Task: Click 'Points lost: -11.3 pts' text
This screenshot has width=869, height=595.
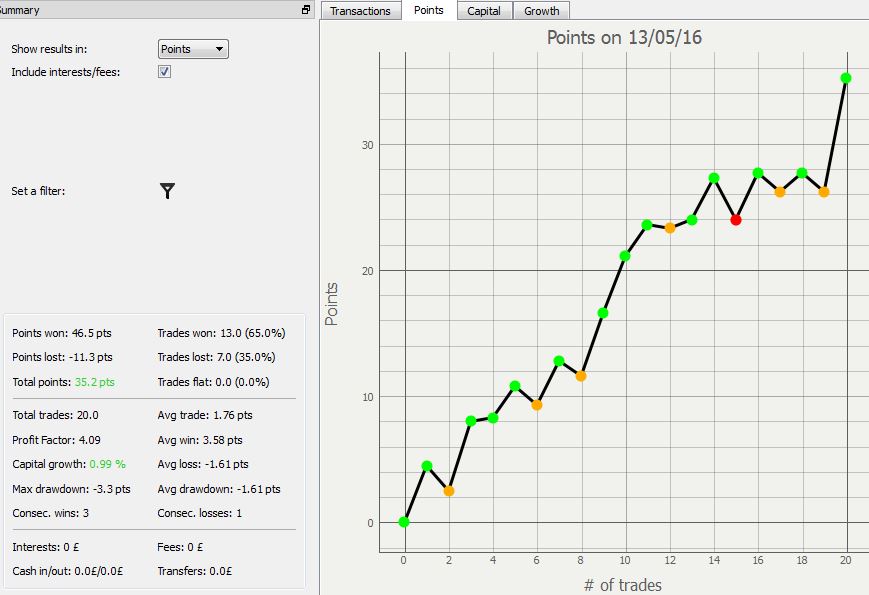Action: 62,357
